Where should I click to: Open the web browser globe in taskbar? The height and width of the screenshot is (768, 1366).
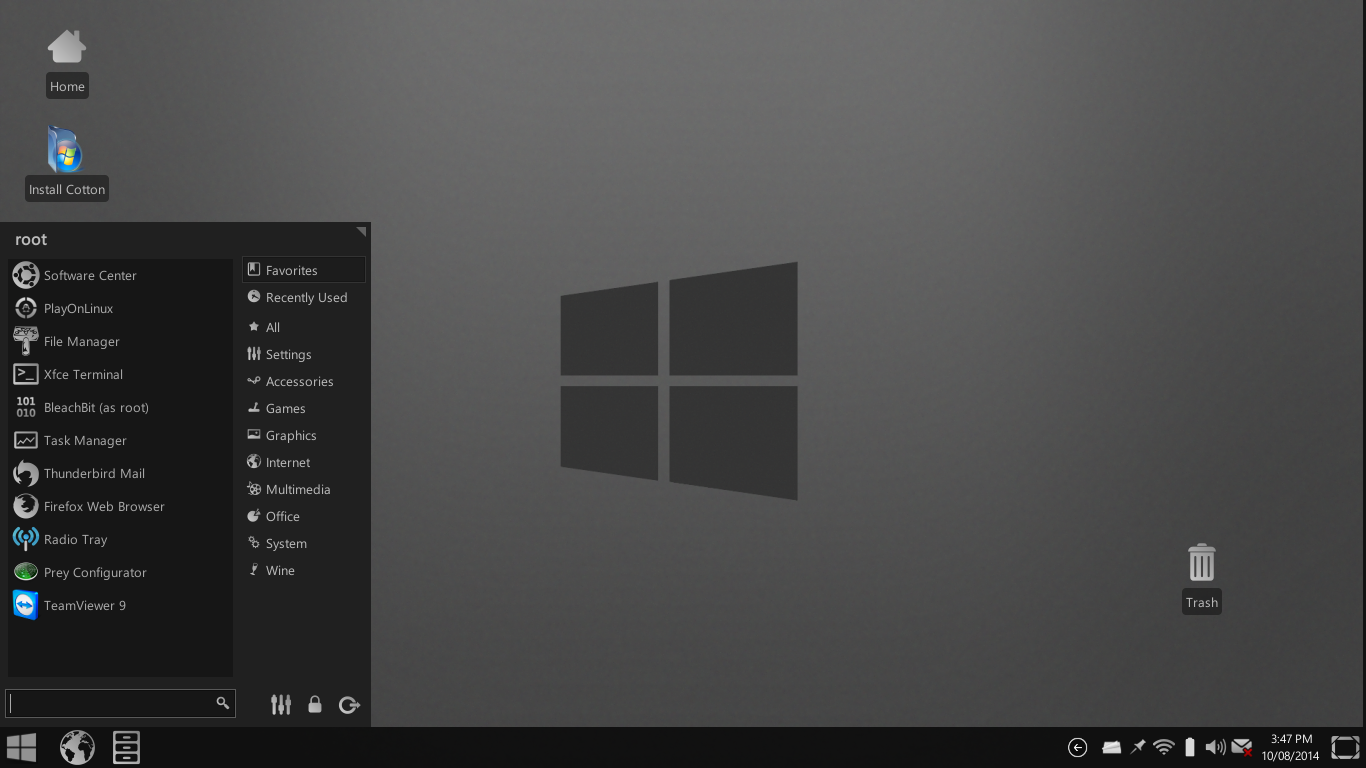pyautogui.click(x=77, y=747)
